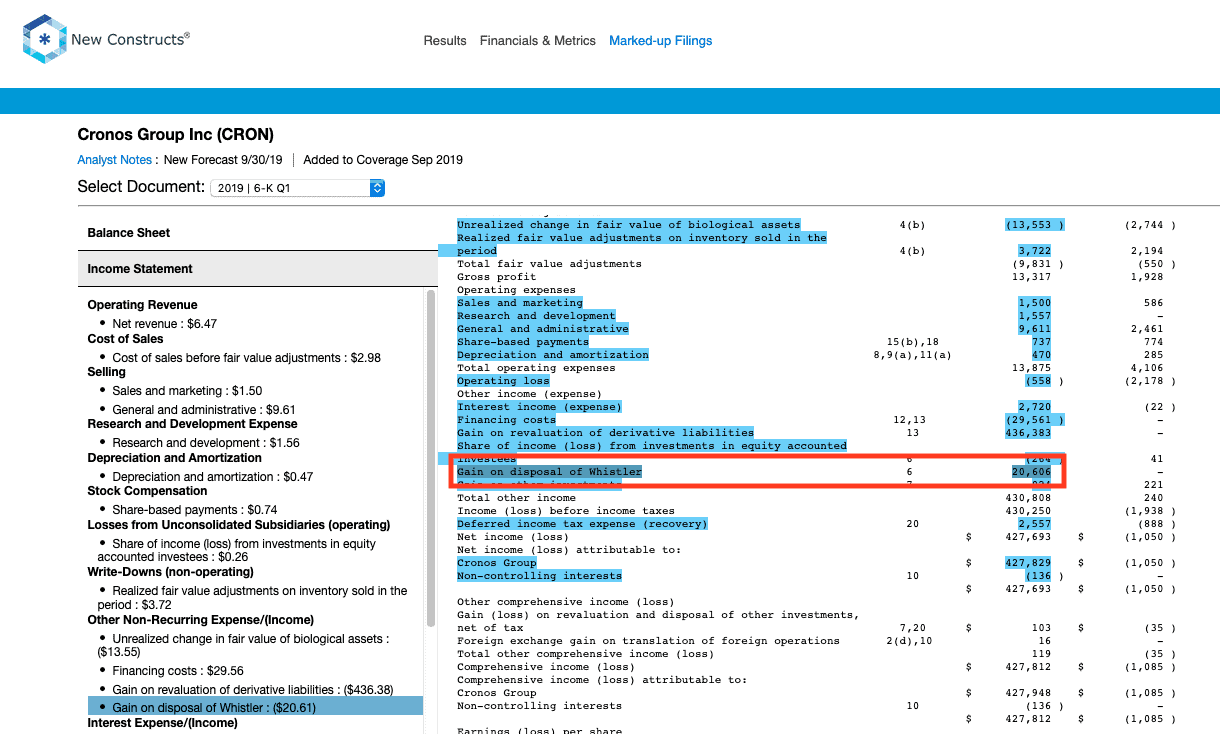
Task: Click the Stock Compensation heading
Action: point(147,491)
